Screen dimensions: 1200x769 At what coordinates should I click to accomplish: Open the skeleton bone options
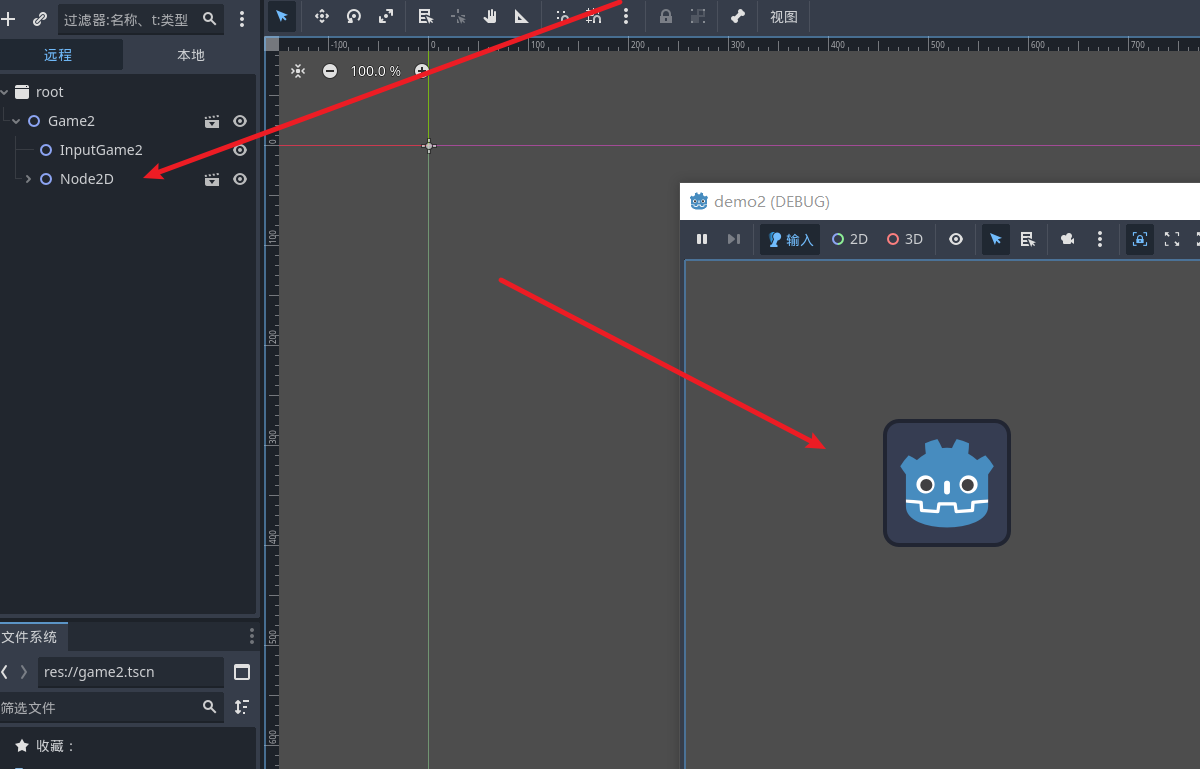point(738,16)
